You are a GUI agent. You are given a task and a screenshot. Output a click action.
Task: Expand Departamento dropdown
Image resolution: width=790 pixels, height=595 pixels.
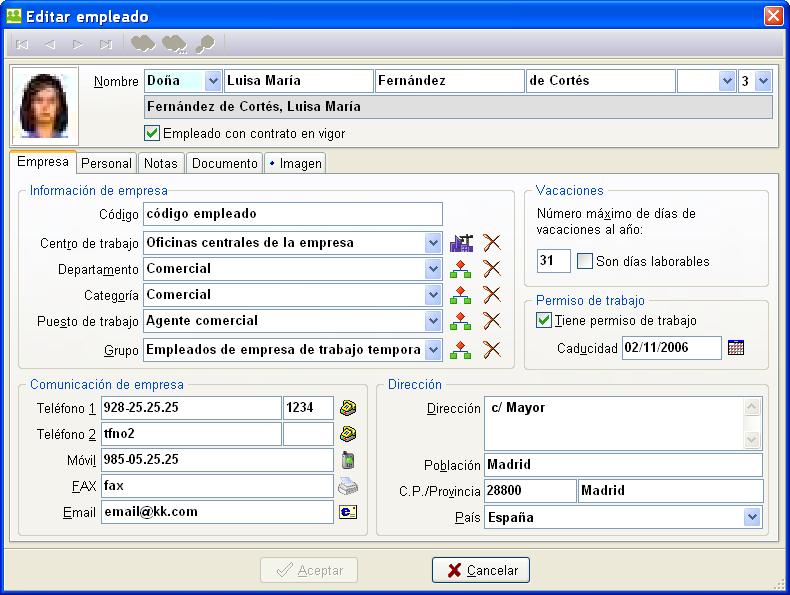pyautogui.click(x=433, y=269)
